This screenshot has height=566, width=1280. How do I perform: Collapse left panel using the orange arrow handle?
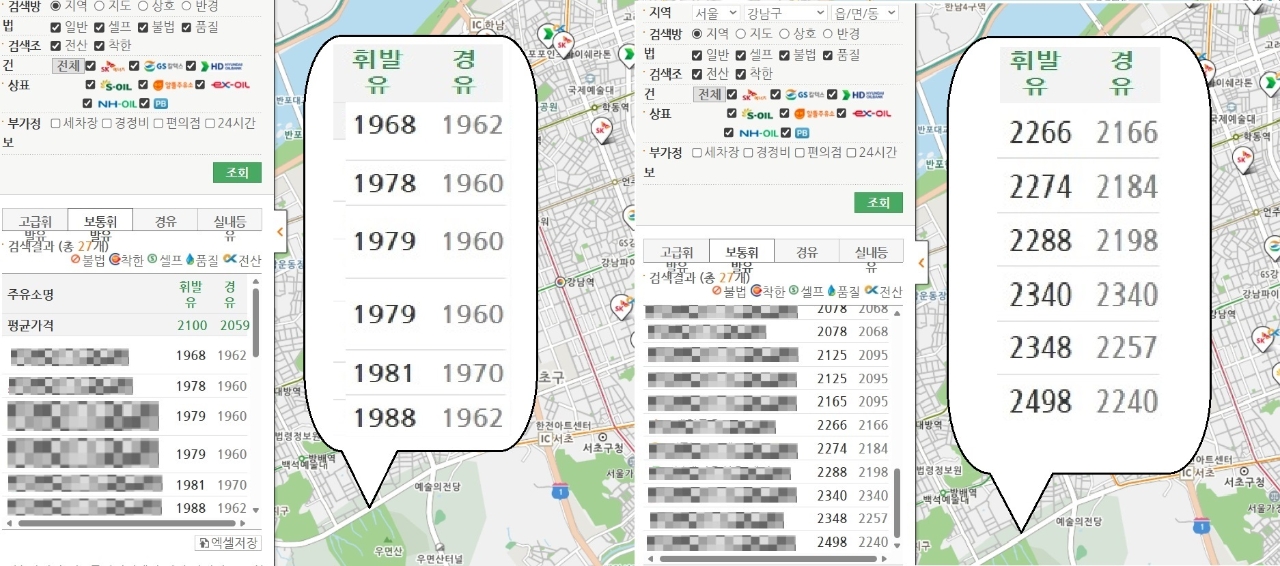280,232
